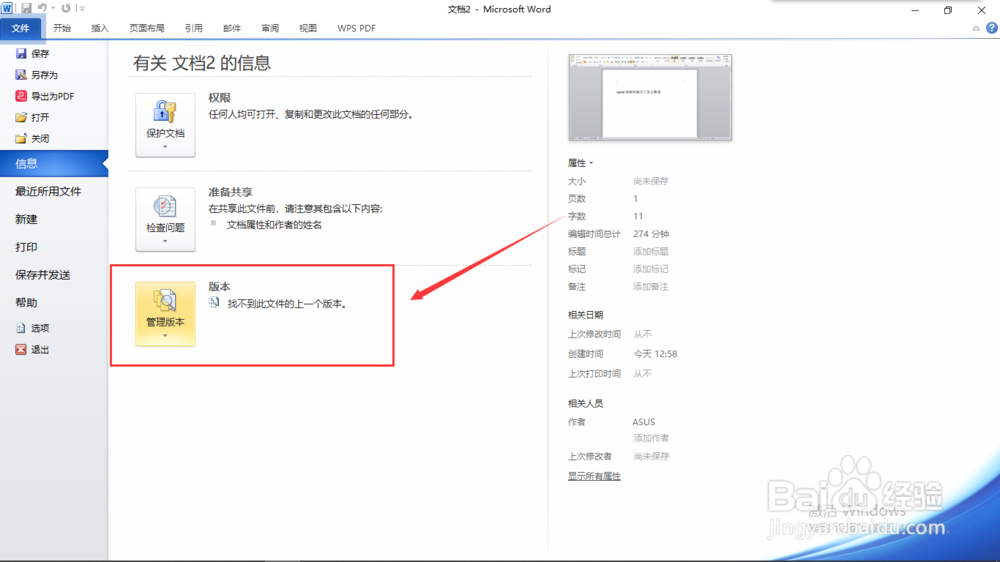The width and height of the screenshot is (1000, 562).
Task: Click the Word logo in title bar
Action: [7, 8]
